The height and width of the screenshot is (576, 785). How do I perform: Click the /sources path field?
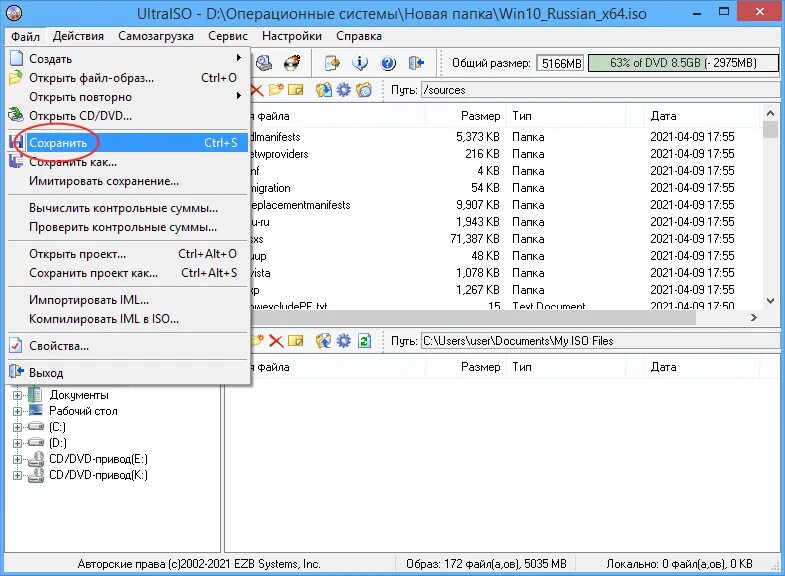pos(602,90)
